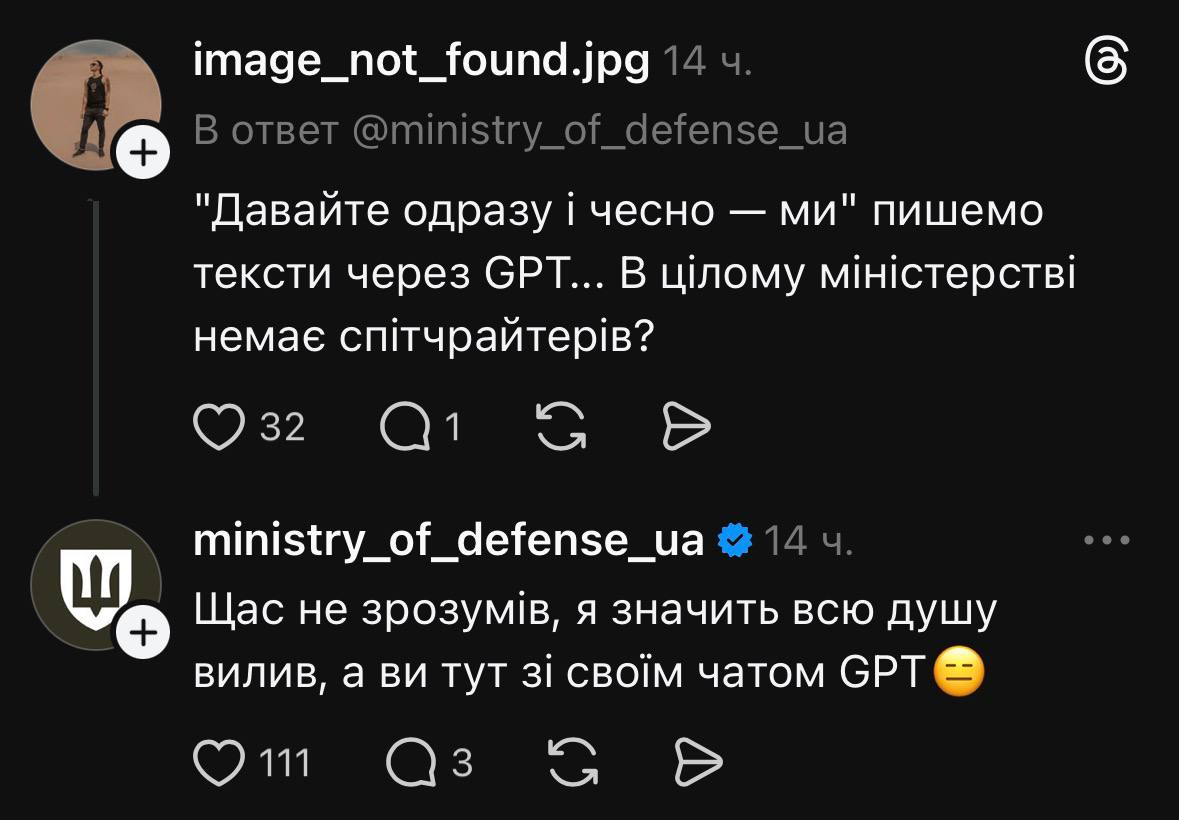Like the image_not_found.jpg comment

point(219,427)
